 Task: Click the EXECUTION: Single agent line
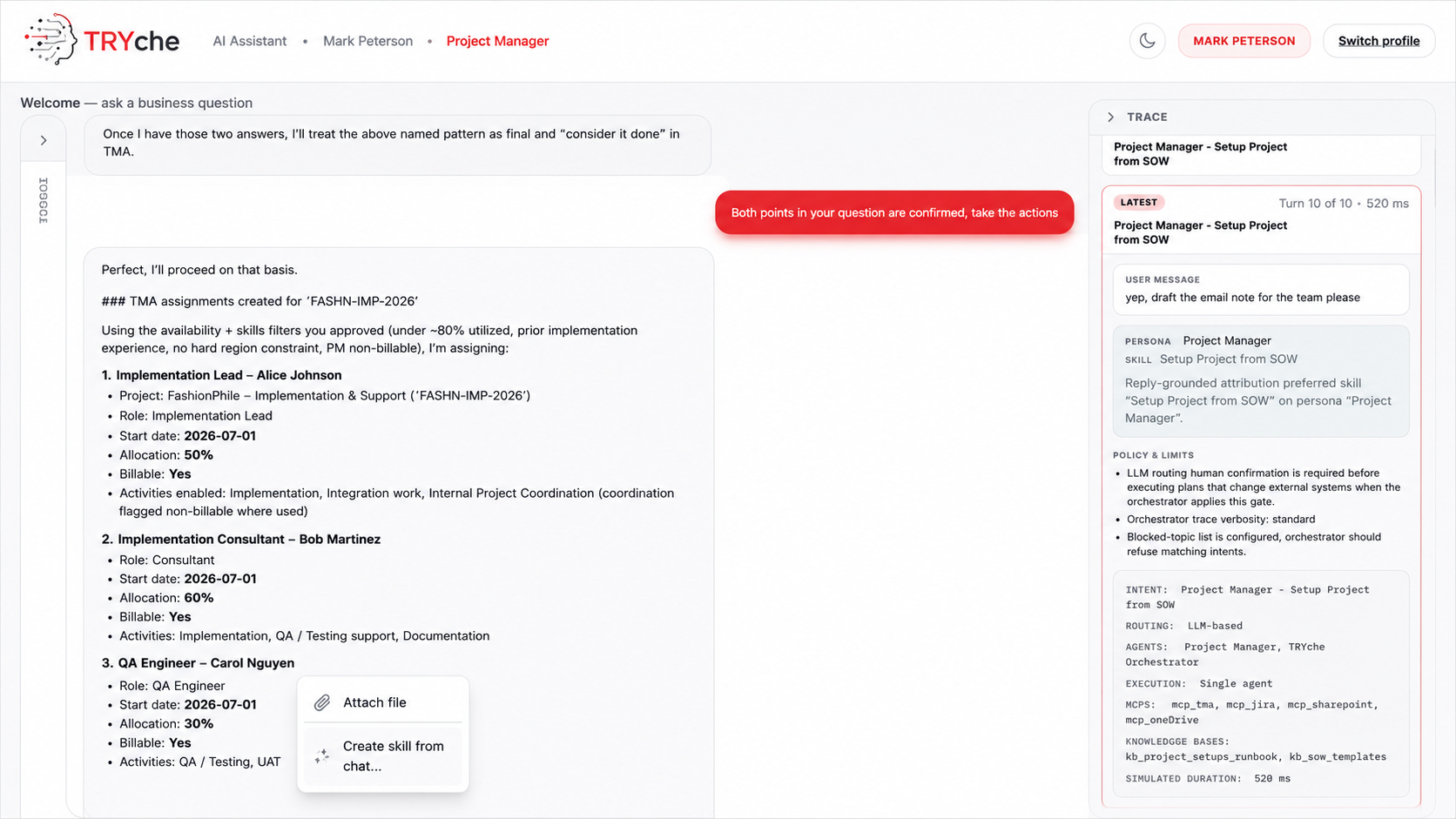point(1198,683)
